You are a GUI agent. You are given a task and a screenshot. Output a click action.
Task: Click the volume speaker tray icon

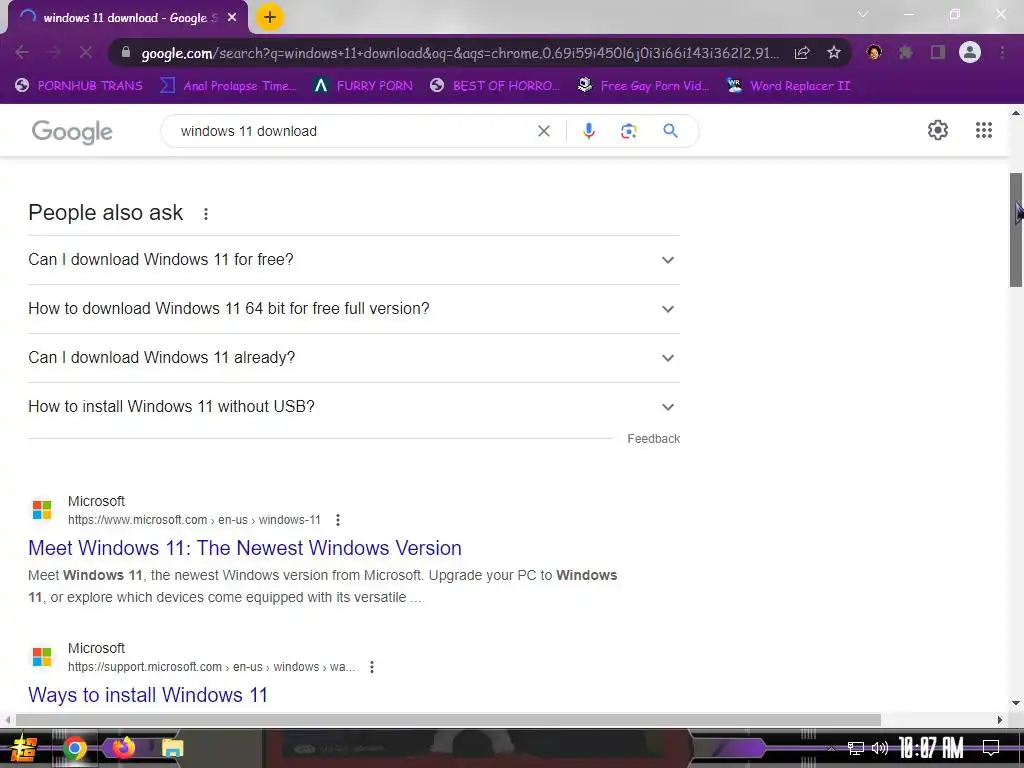coord(880,748)
